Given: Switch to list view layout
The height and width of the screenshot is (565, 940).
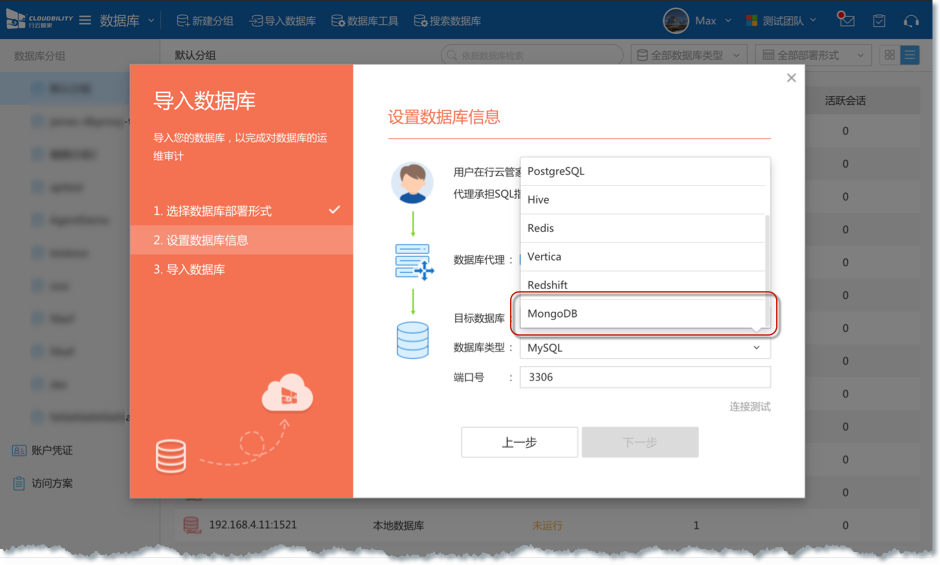Looking at the screenshot, I should pos(910,56).
